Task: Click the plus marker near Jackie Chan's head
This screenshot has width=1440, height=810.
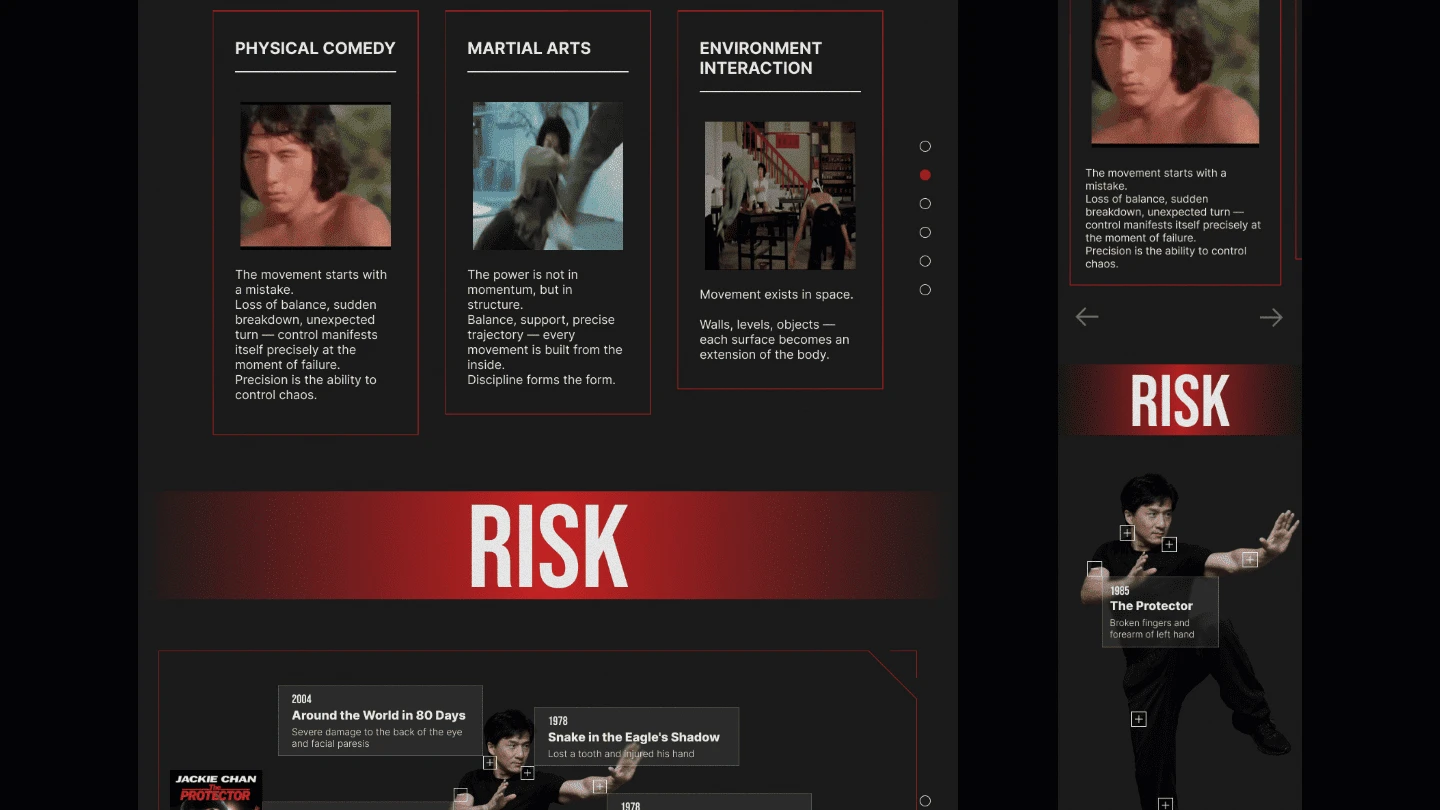Action: [1126, 532]
